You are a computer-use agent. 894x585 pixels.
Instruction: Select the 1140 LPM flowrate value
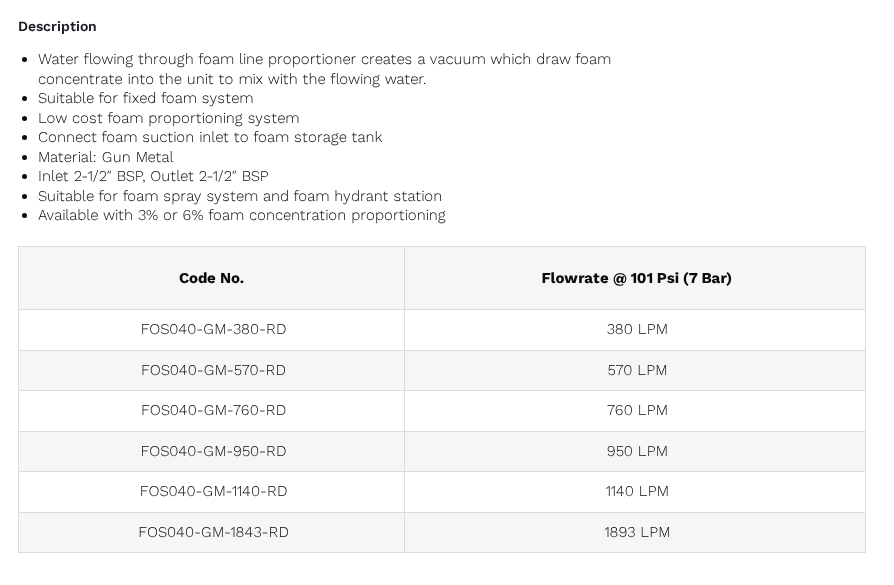coord(637,491)
